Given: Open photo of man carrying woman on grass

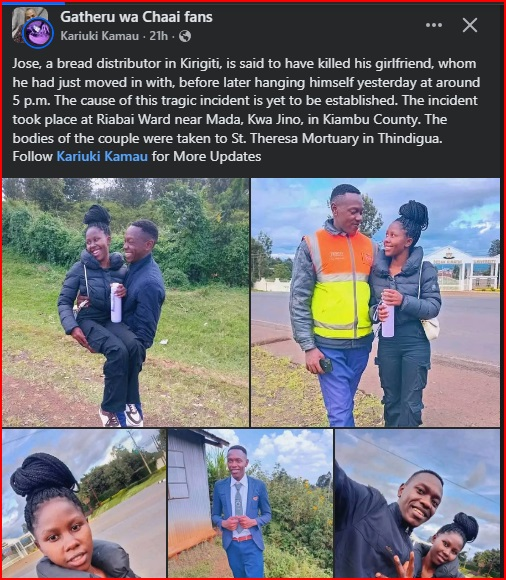Looking at the screenshot, I should (x=125, y=302).
